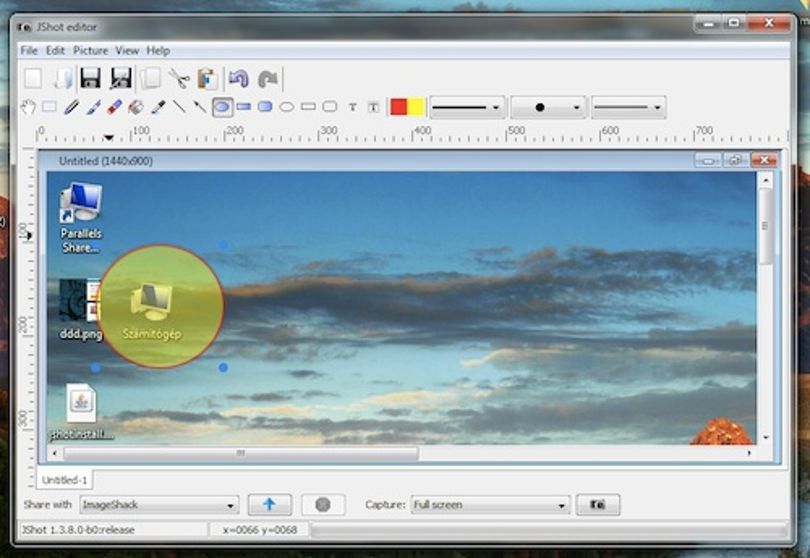
Task: Toggle the filled rectangle shape tool
Action: tap(243, 107)
